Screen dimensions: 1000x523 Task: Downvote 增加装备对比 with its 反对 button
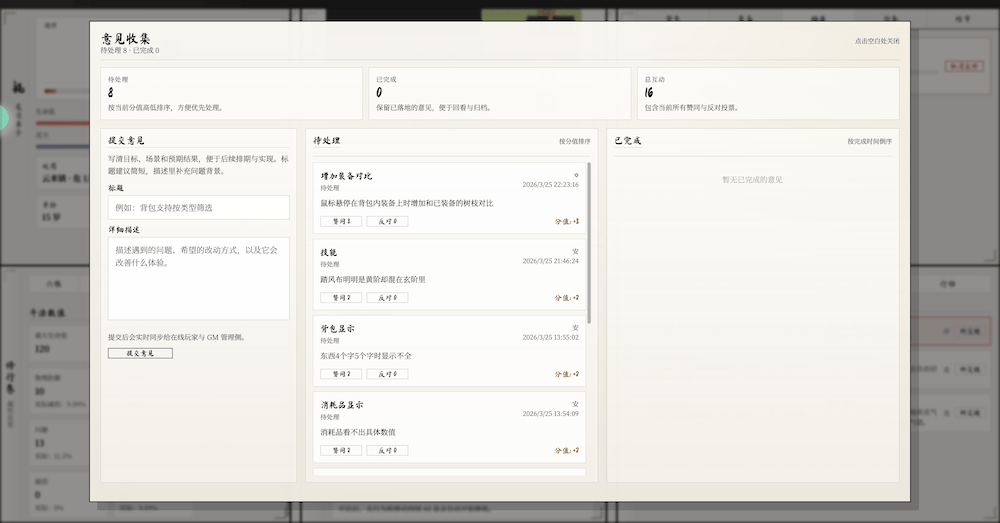387,221
